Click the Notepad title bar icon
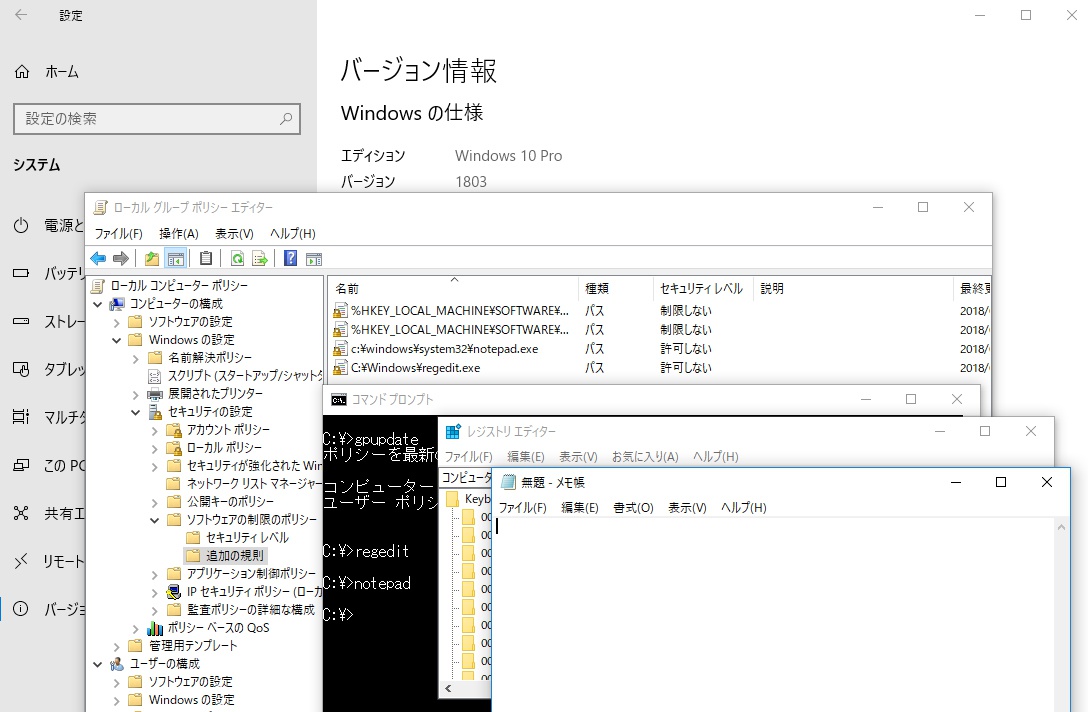The width and height of the screenshot is (1088, 712). [509, 482]
